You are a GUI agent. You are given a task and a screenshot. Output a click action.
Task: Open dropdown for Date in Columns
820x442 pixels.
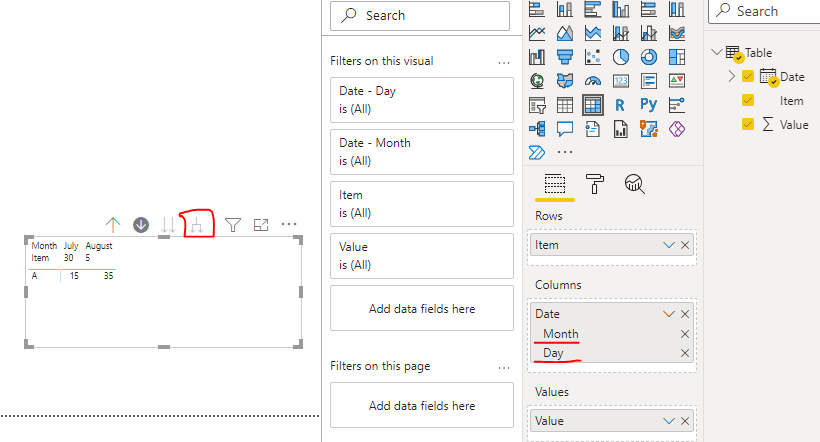pyautogui.click(x=668, y=314)
